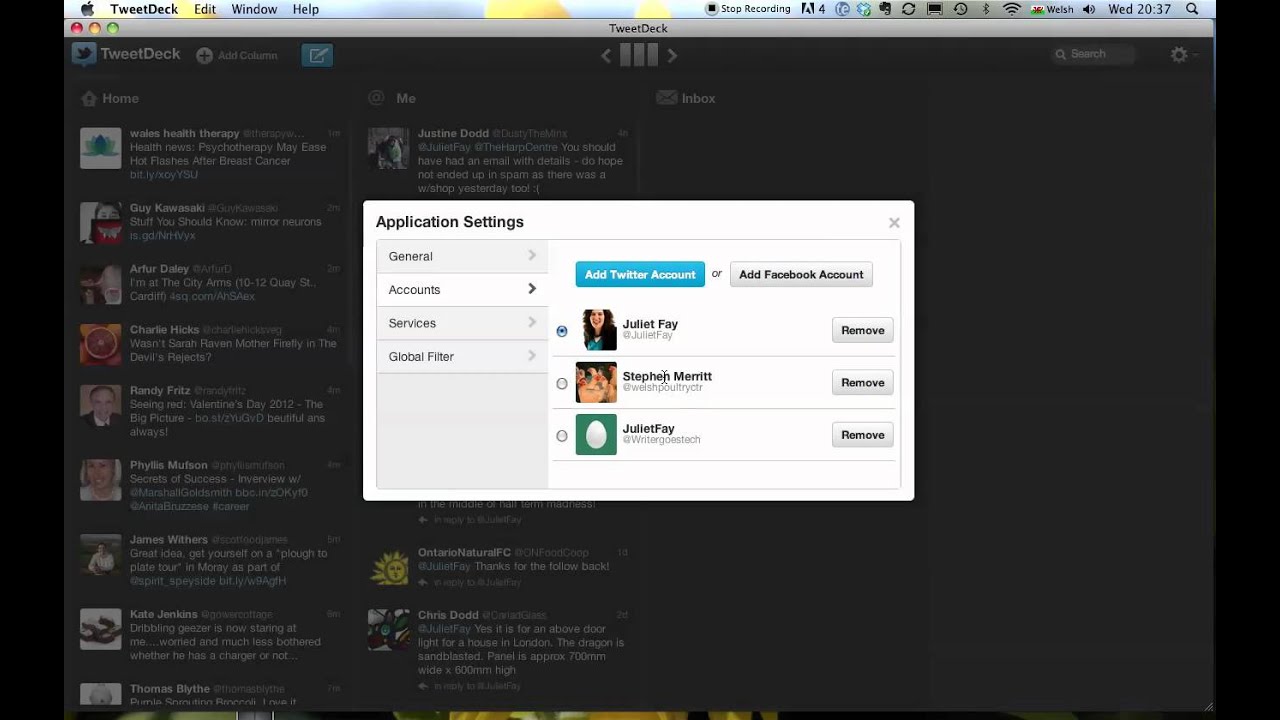Click Add Twitter Account button

tap(640, 274)
